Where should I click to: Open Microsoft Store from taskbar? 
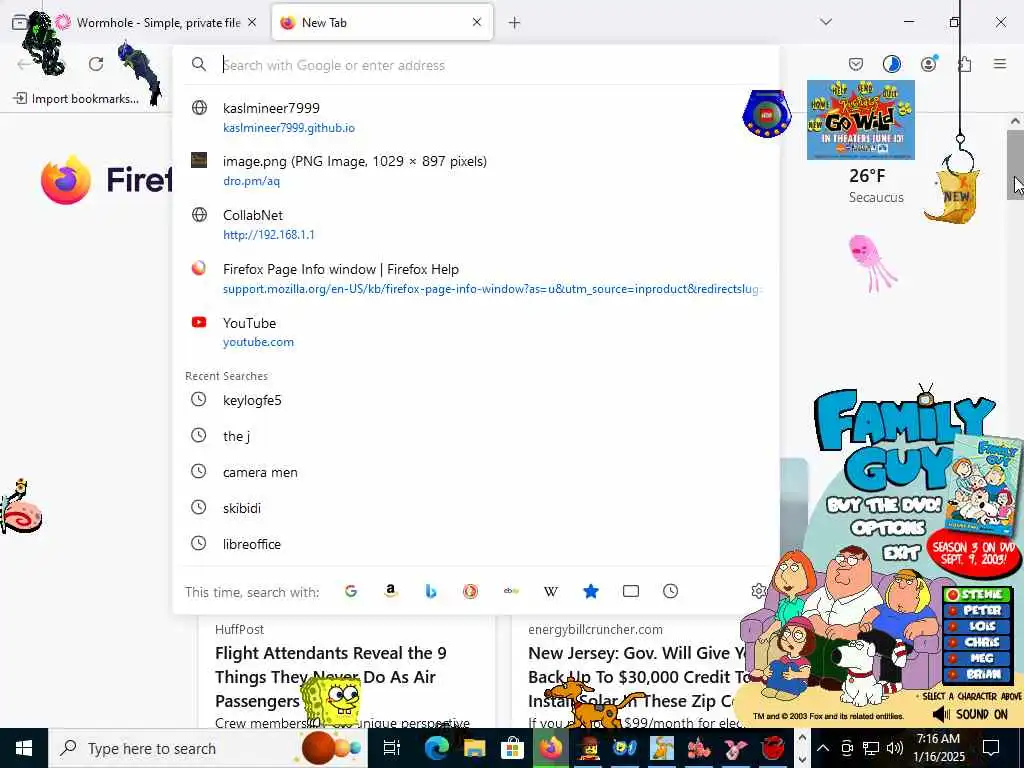pos(513,748)
